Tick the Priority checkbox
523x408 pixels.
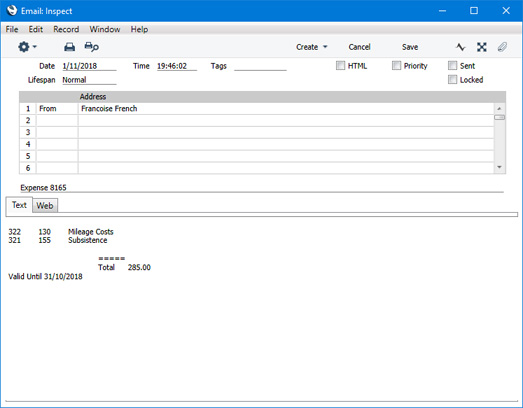[396, 65]
